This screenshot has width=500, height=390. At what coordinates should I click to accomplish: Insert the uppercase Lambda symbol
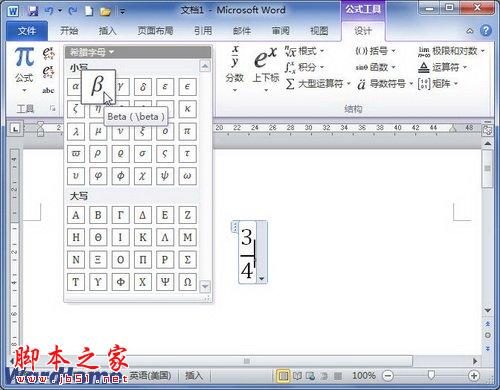tap(165, 237)
